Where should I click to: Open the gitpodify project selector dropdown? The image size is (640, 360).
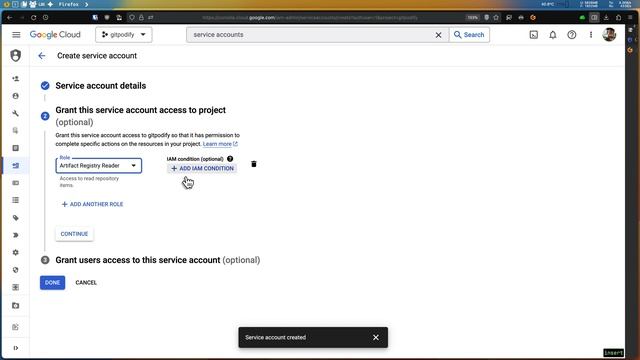124,35
